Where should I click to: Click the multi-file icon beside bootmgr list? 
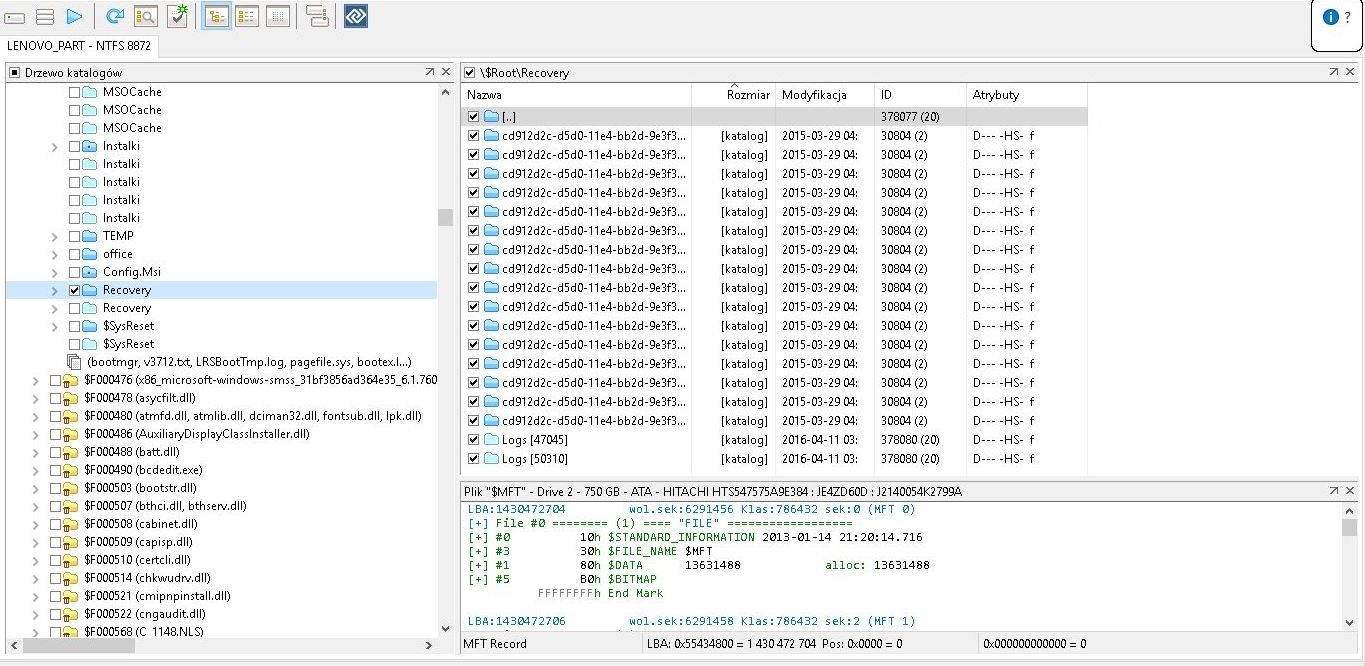(74, 362)
